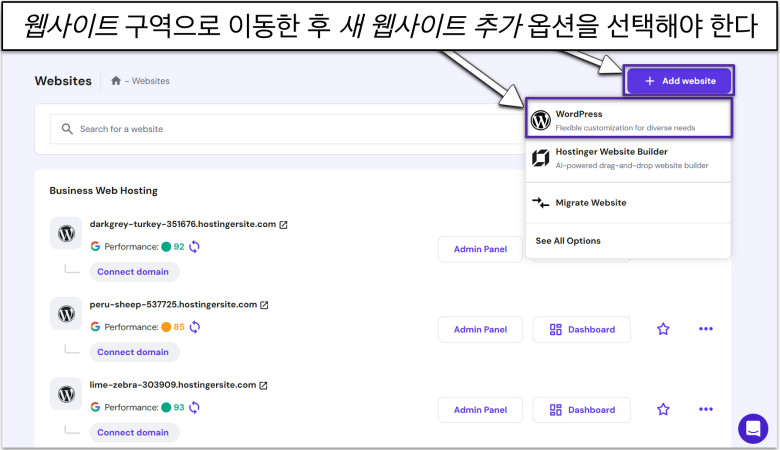The image size is (780, 450).
Task: Choose Hostinger Website Builder option
Action: point(630,158)
